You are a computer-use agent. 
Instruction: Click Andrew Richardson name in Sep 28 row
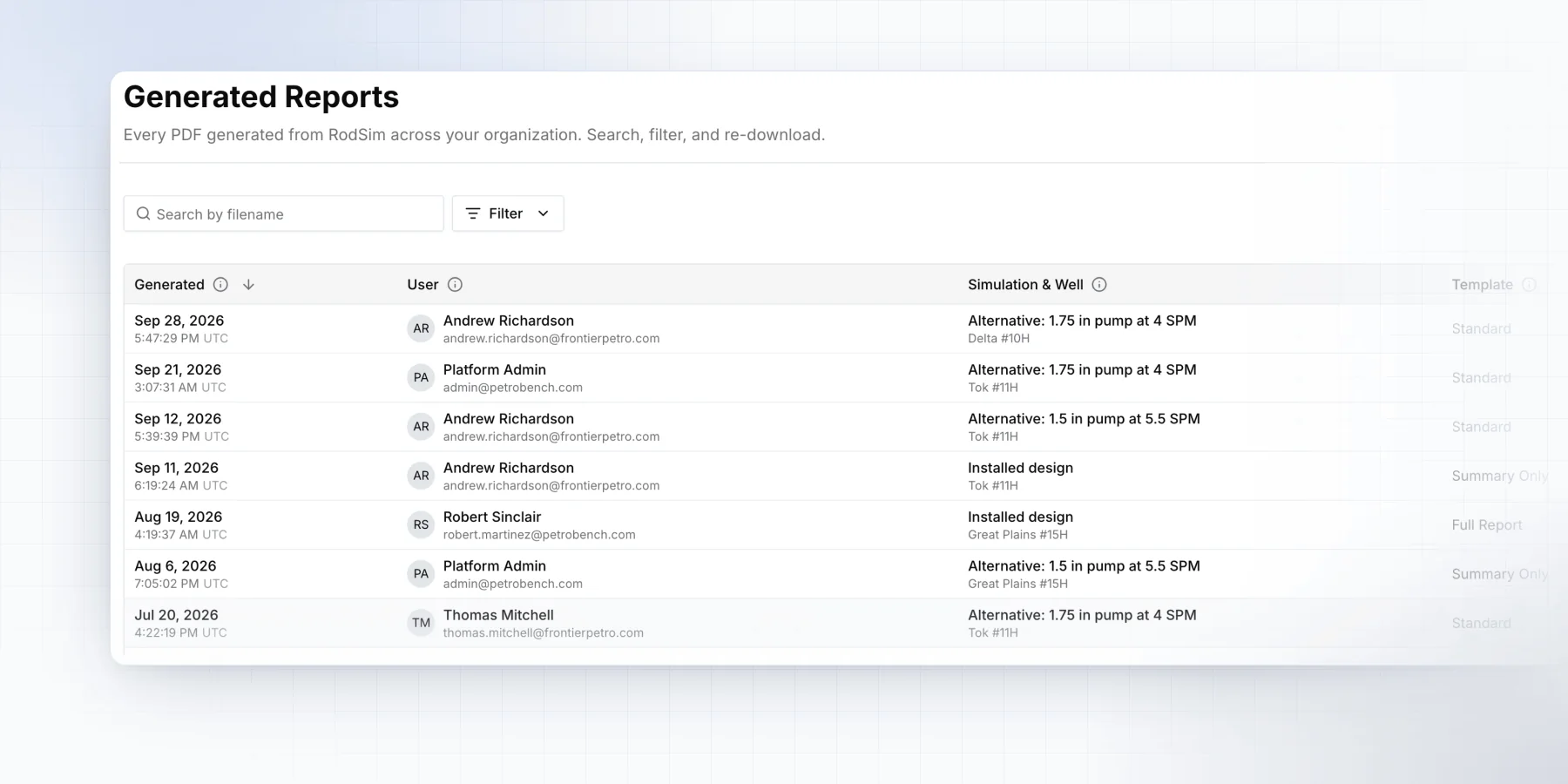[508, 321]
